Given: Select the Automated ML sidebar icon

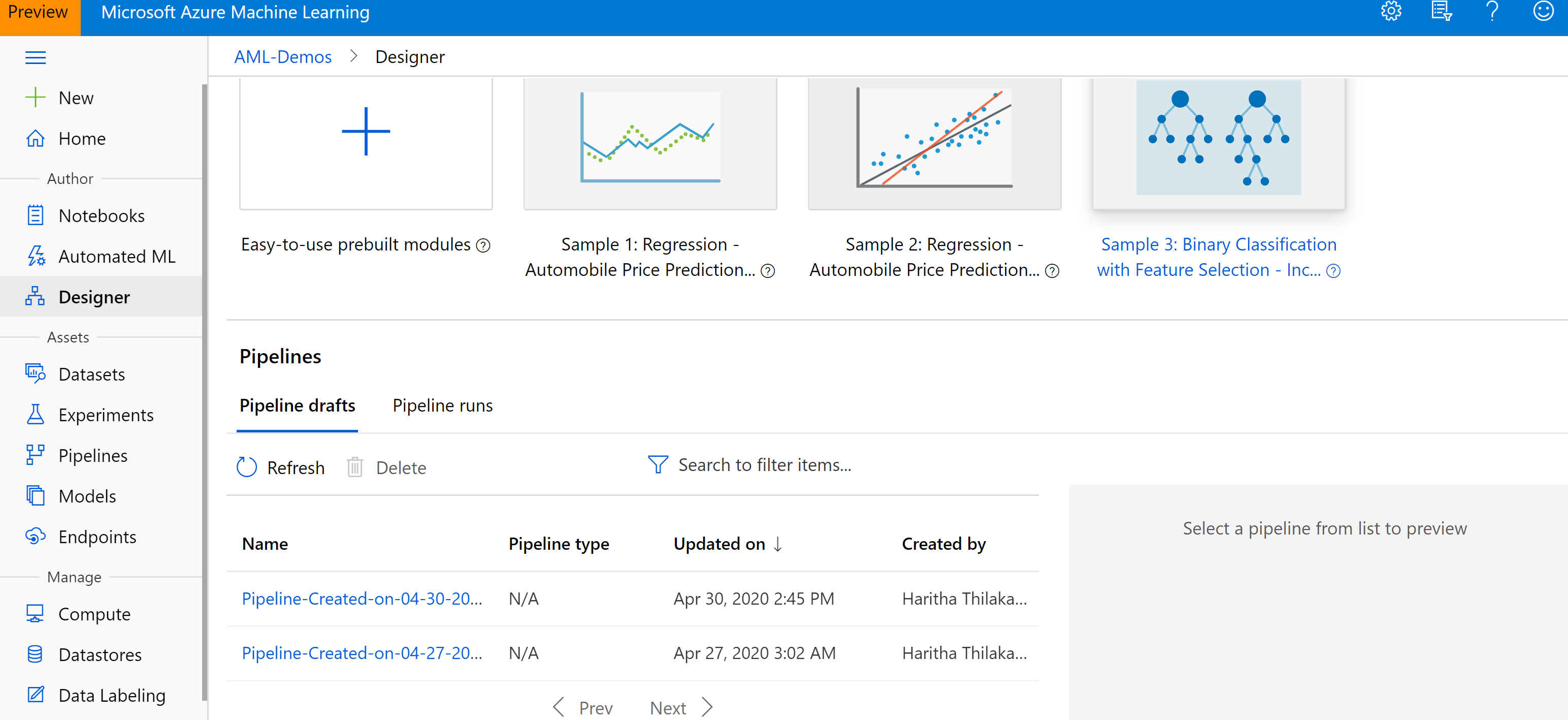Looking at the screenshot, I should pyautogui.click(x=35, y=256).
